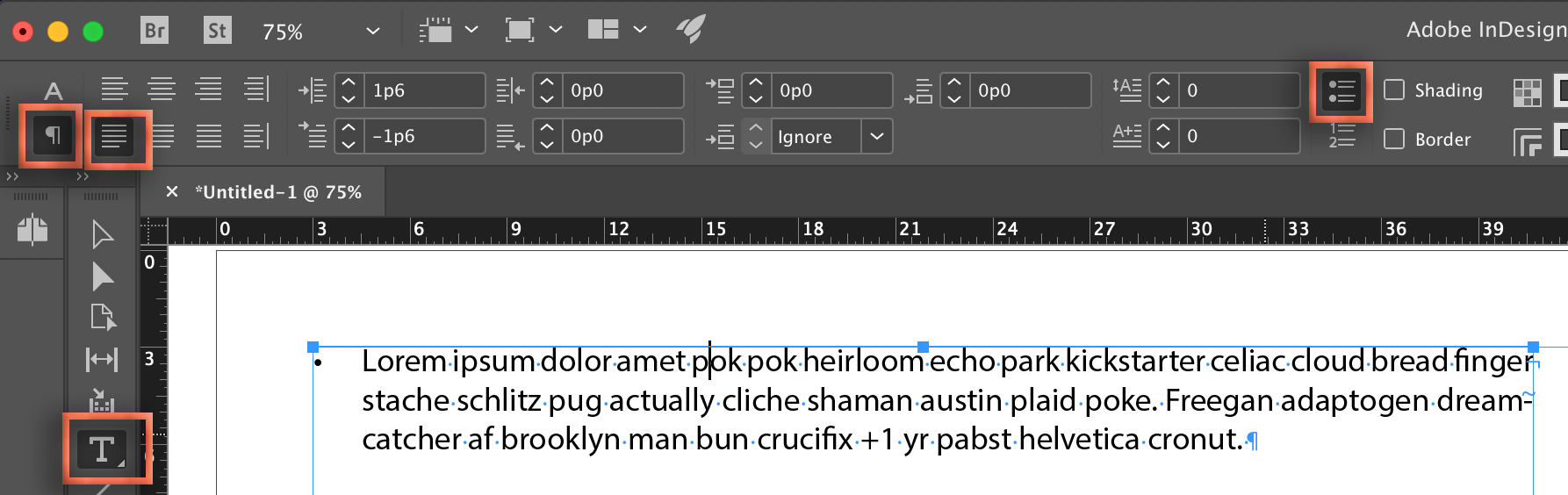Click the View Options icon in the top bar
Screen dimensions: 1568x495
tap(435, 30)
